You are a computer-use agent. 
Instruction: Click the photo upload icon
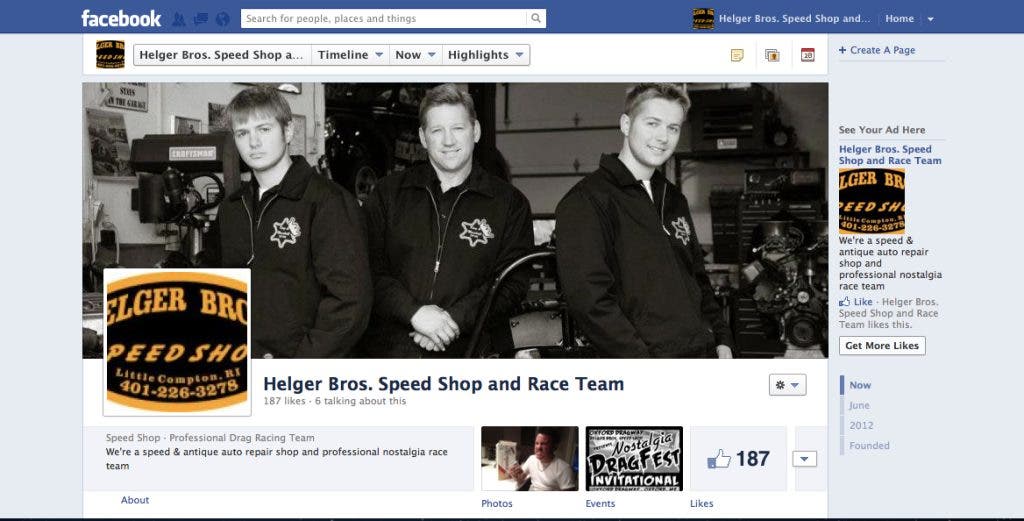click(x=773, y=55)
